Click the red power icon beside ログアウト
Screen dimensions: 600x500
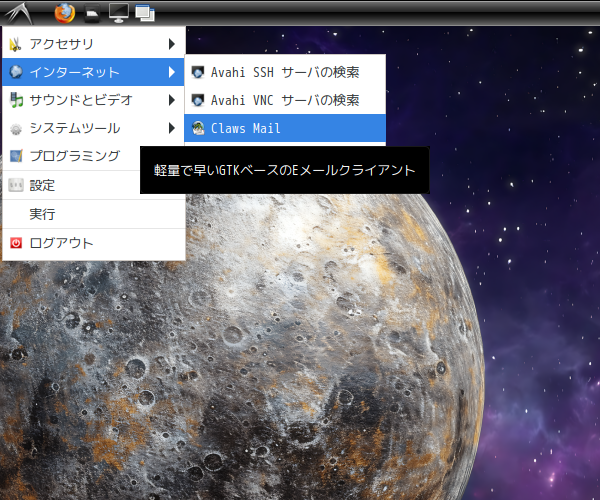(x=16, y=243)
